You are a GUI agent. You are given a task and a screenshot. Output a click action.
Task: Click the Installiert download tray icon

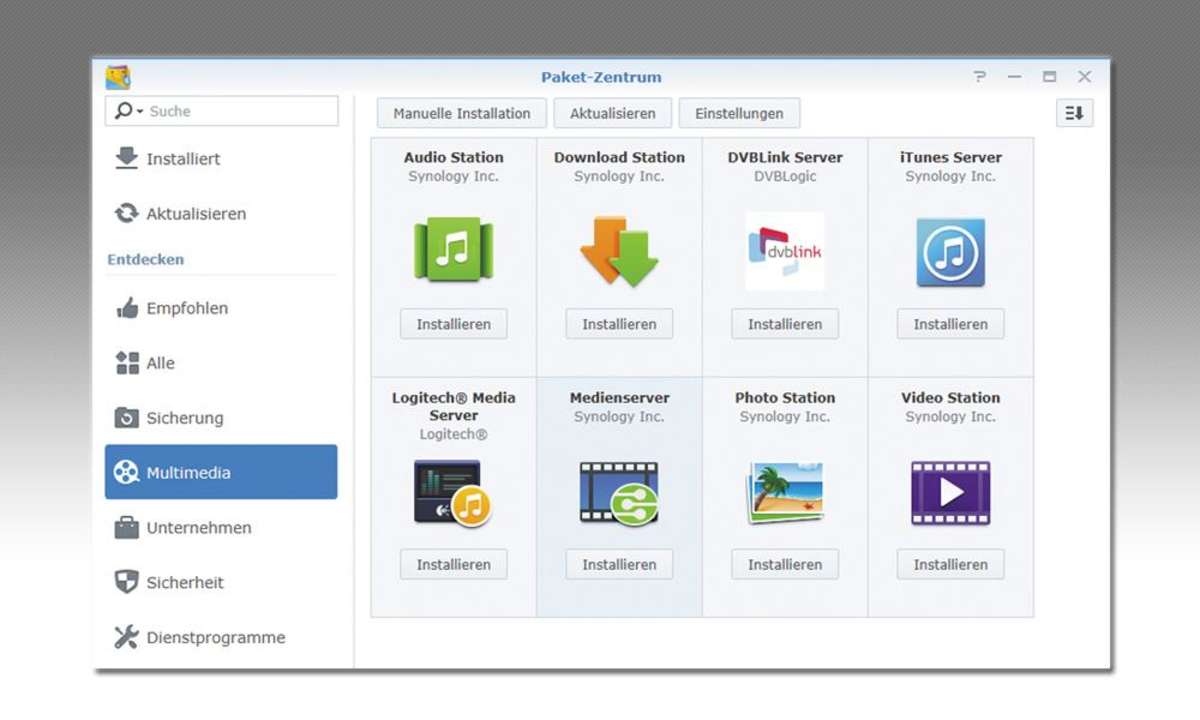pyautogui.click(x=126, y=159)
